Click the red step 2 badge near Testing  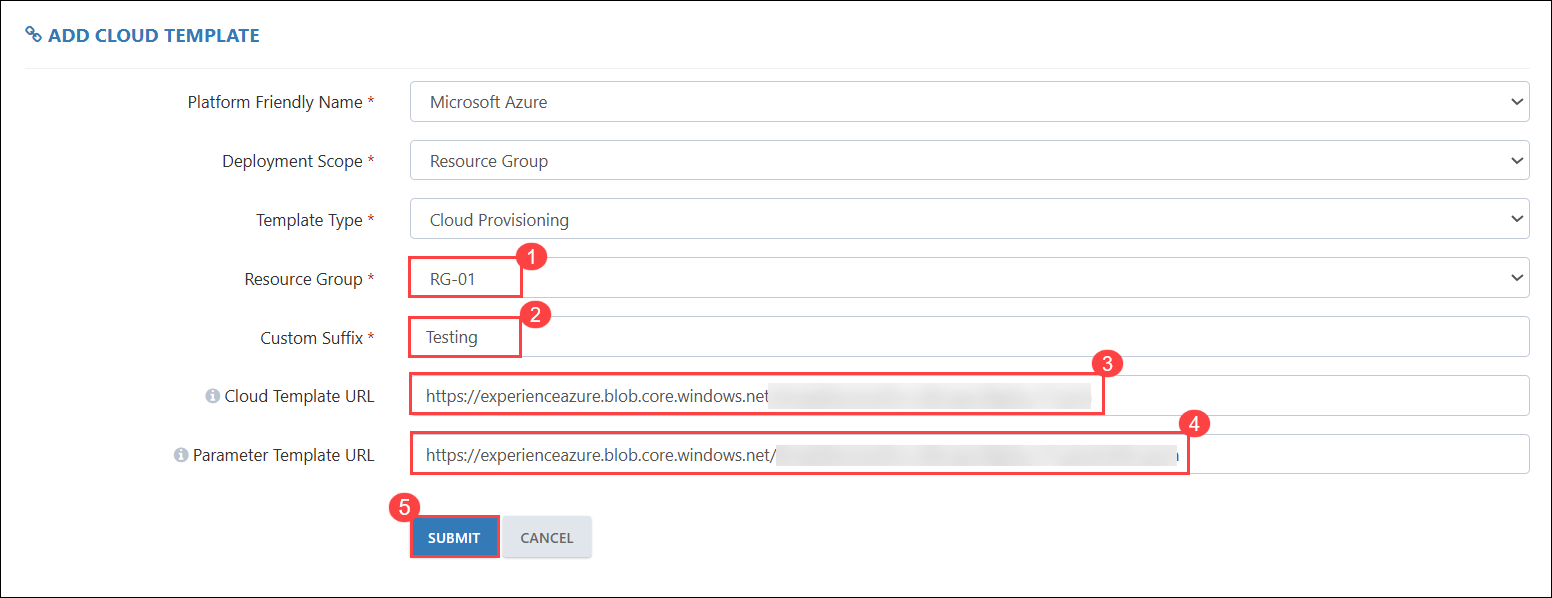(535, 316)
